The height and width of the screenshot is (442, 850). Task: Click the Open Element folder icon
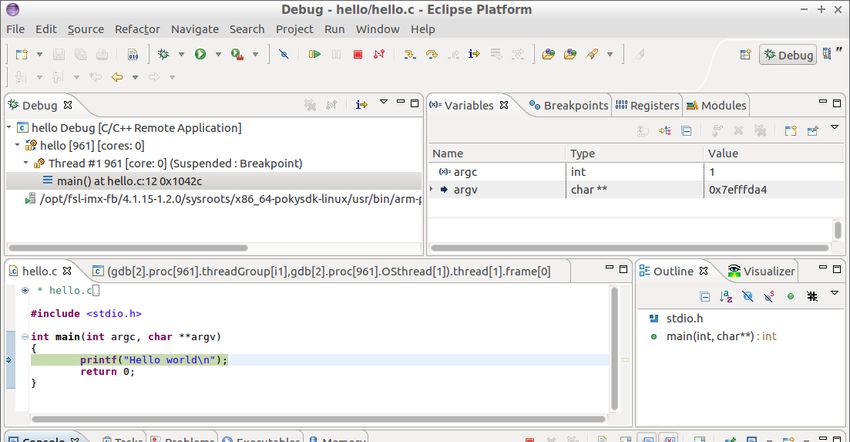[570, 54]
